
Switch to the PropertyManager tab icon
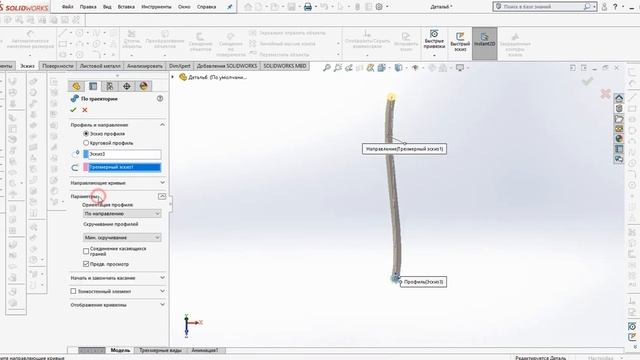point(93,86)
